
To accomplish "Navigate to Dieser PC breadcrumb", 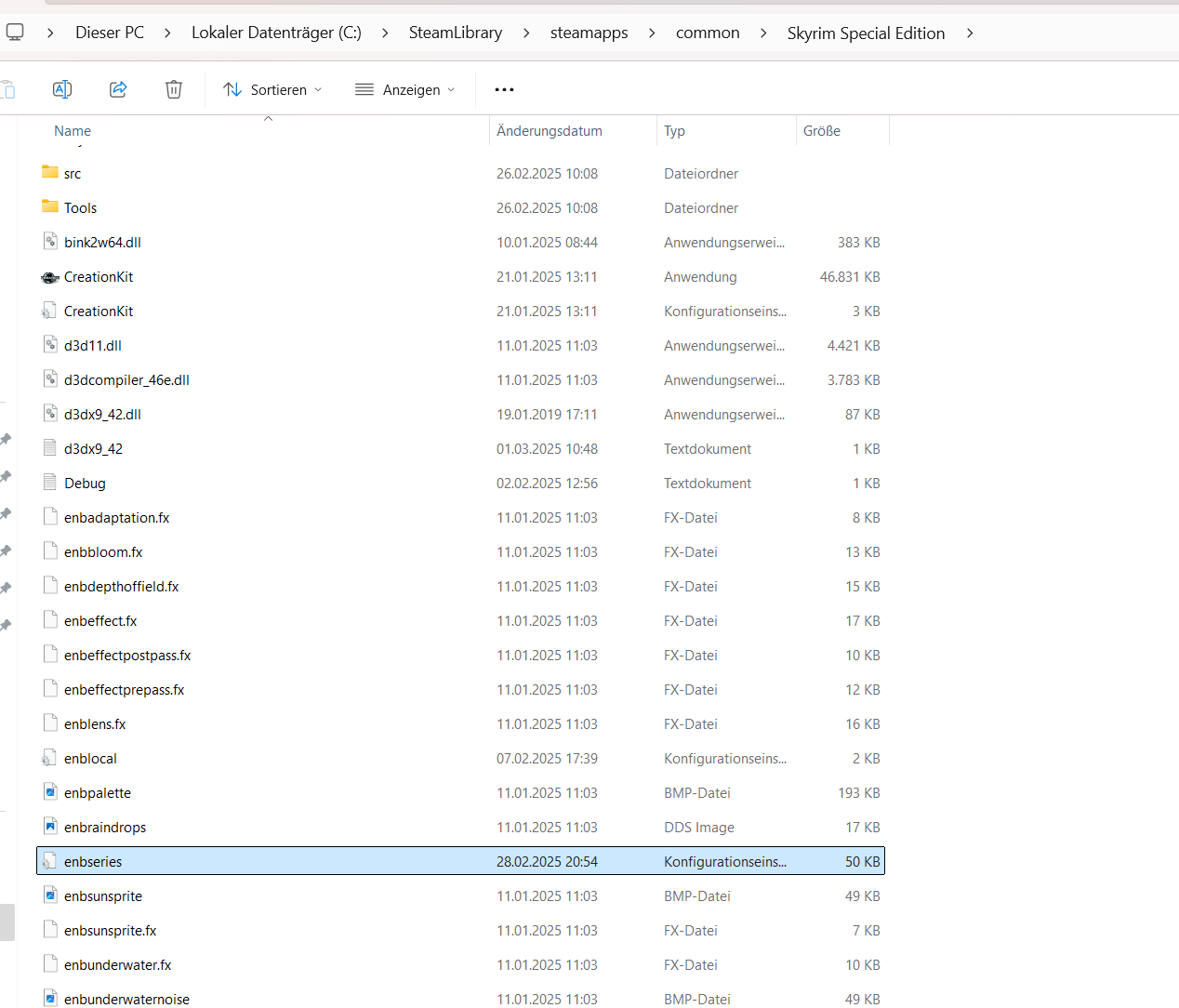I will click(x=110, y=33).
